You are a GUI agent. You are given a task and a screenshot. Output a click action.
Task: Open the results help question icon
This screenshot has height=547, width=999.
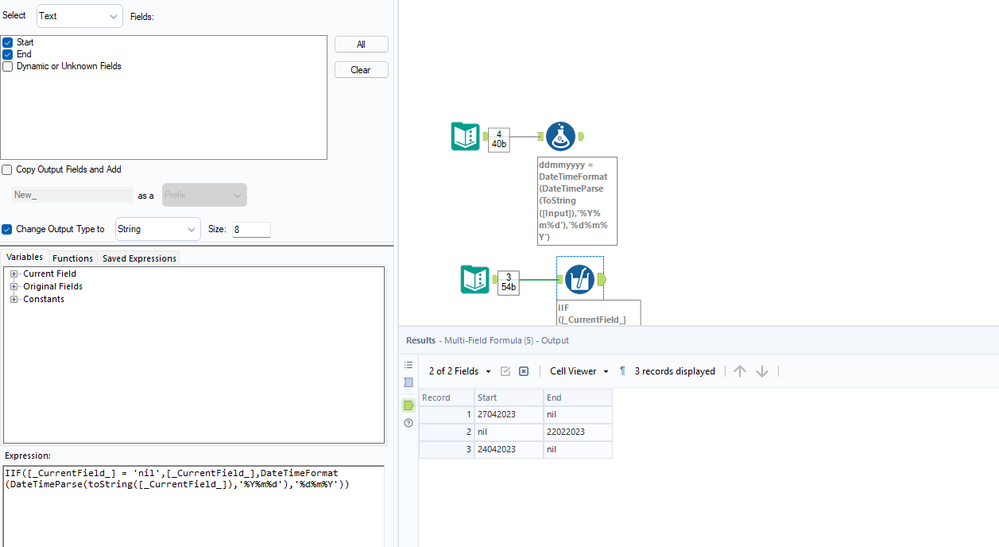408,423
